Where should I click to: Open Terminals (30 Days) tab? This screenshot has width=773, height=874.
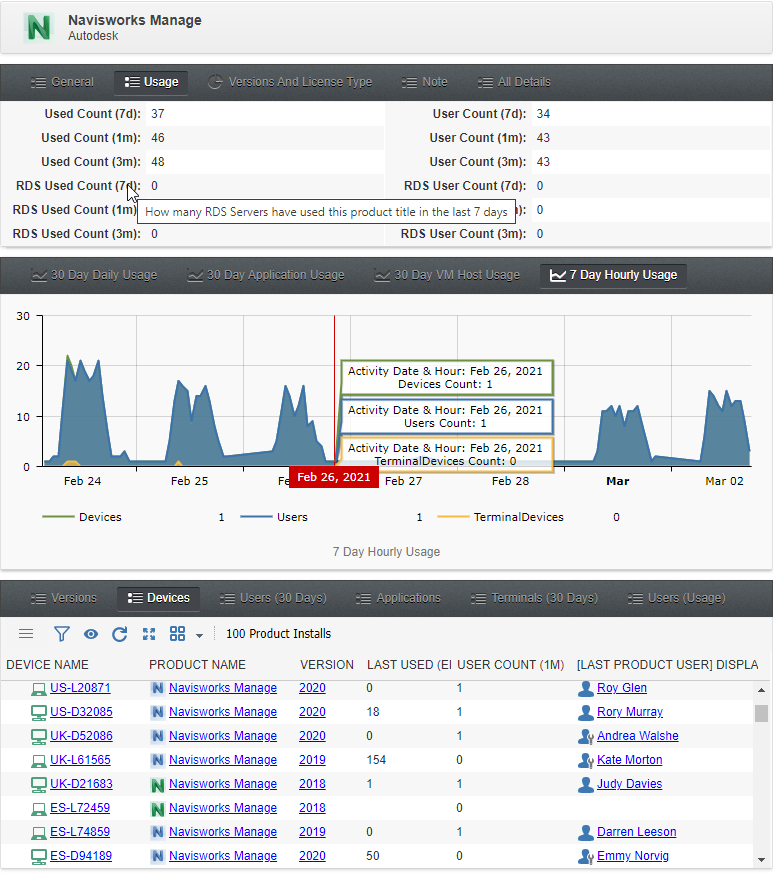click(x=534, y=598)
